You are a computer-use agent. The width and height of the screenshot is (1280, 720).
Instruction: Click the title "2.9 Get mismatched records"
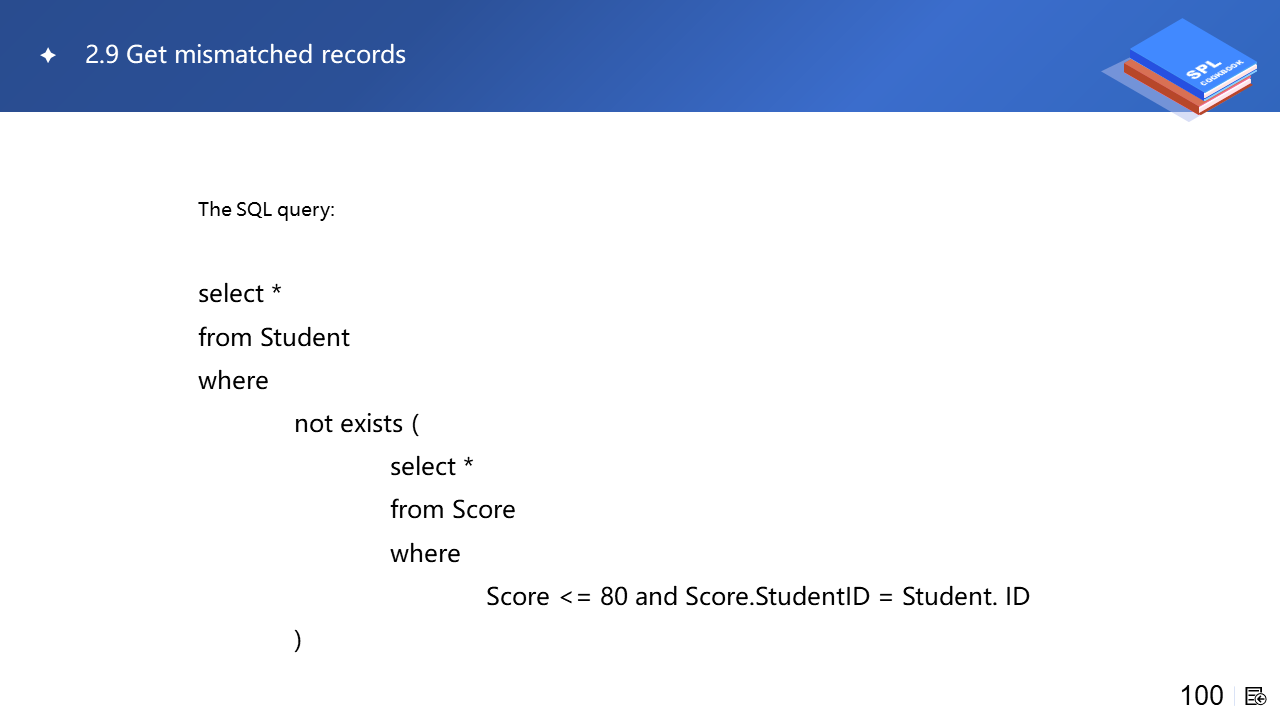tap(245, 54)
